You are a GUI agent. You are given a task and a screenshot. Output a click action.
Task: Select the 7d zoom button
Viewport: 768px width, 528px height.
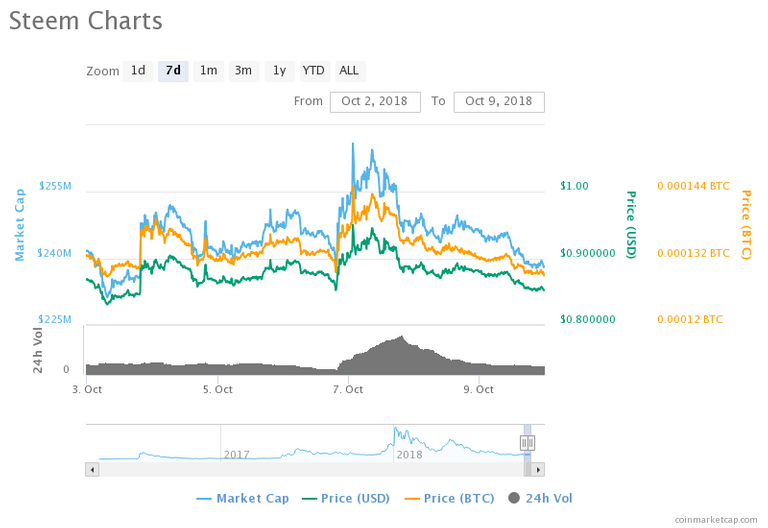click(x=173, y=71)
